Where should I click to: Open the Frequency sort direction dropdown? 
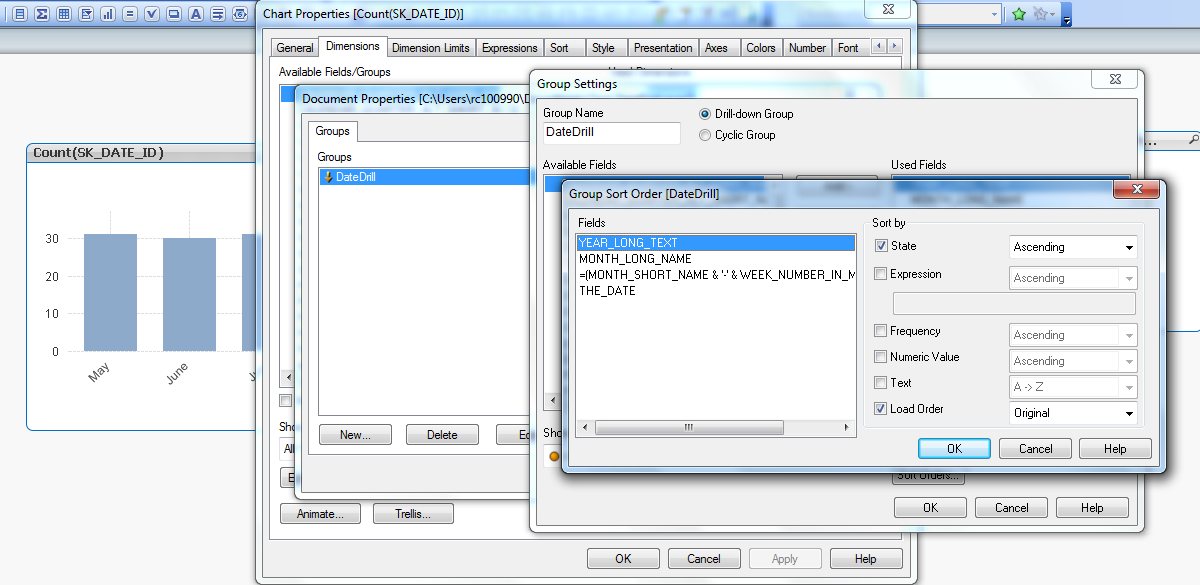tap(1073, 335)
